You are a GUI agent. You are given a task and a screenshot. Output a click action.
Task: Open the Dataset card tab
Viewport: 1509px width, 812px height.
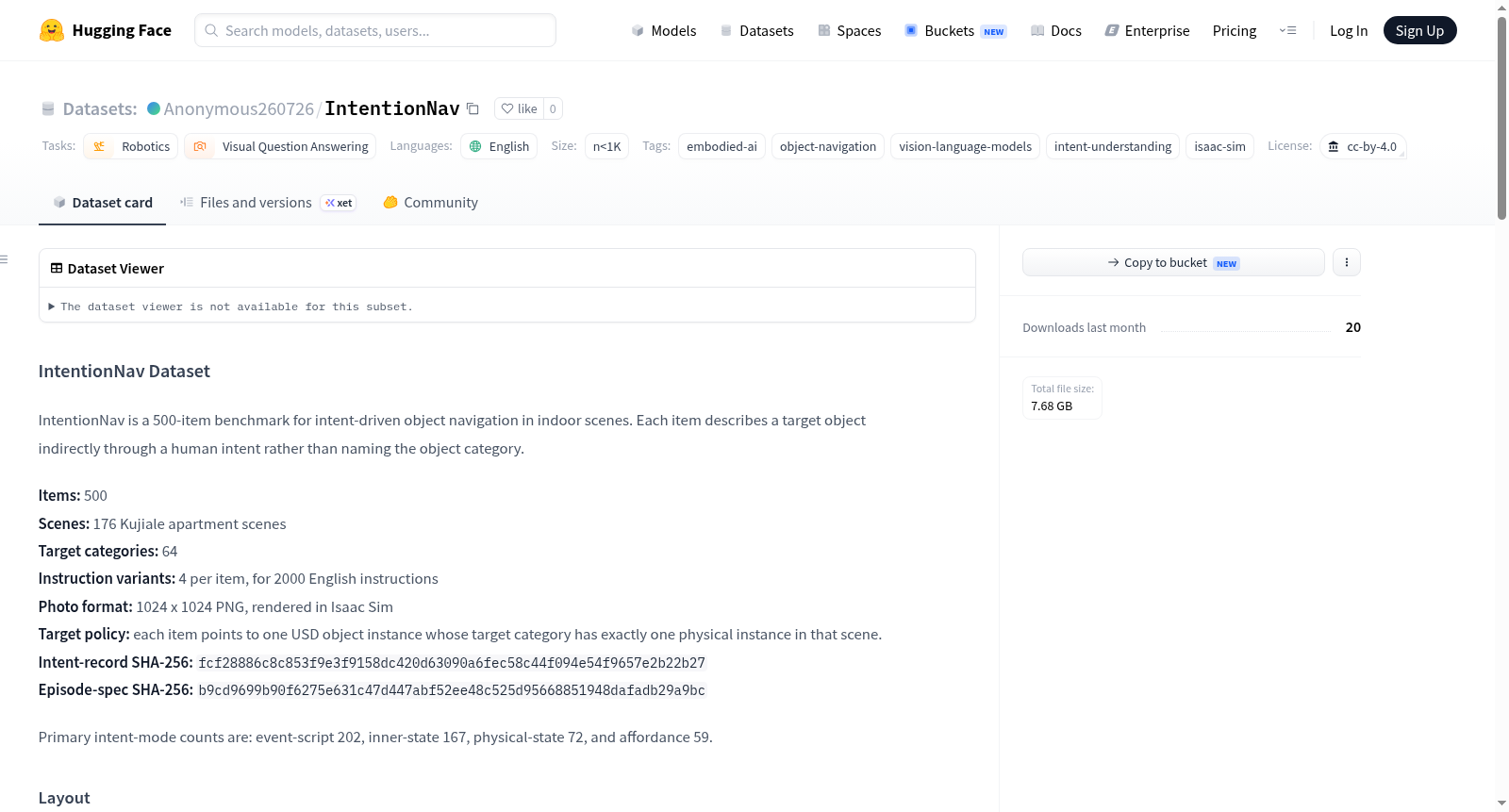[103, 203]
